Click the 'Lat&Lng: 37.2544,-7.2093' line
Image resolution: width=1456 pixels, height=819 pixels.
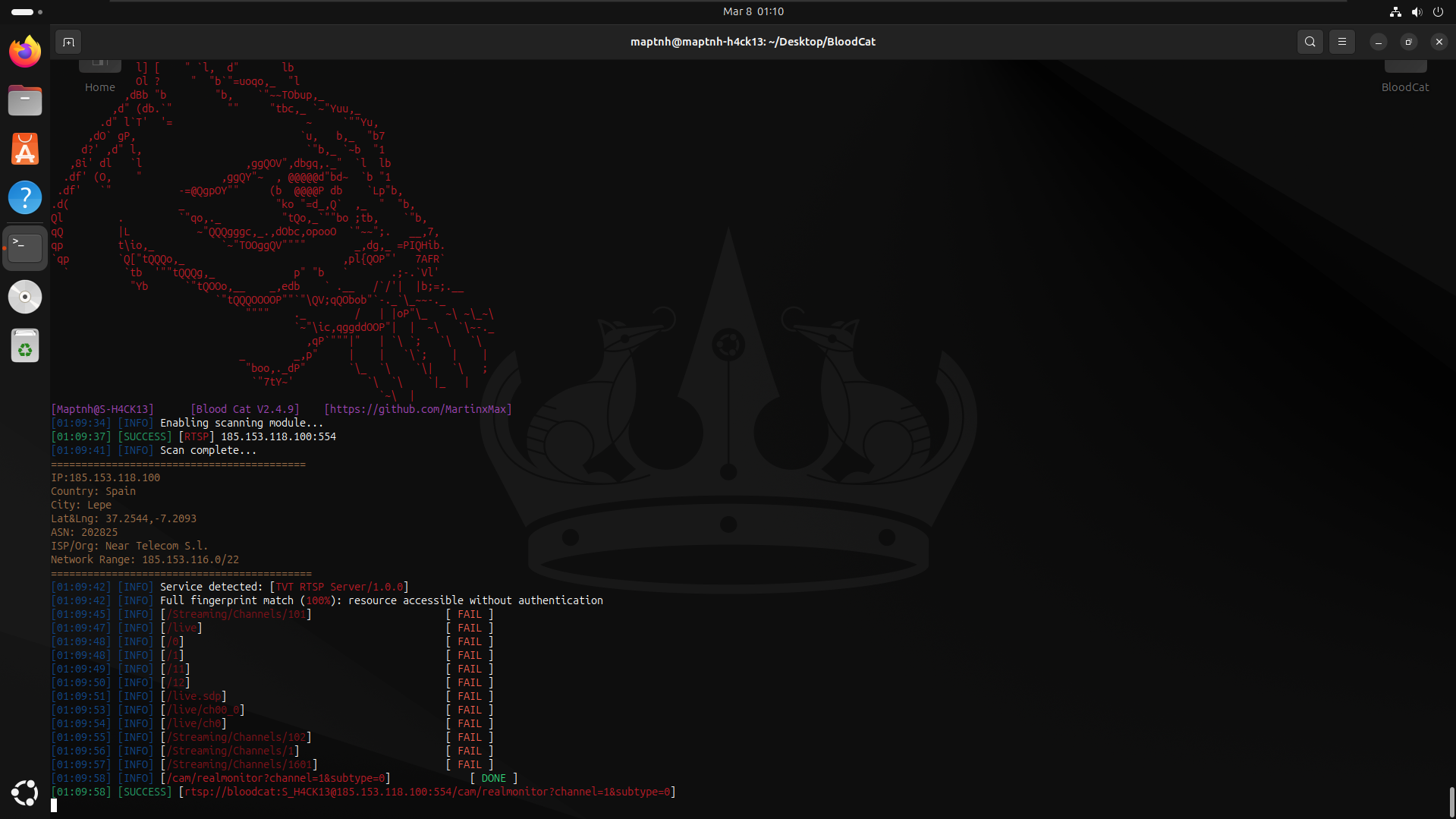tap(124, 518)
